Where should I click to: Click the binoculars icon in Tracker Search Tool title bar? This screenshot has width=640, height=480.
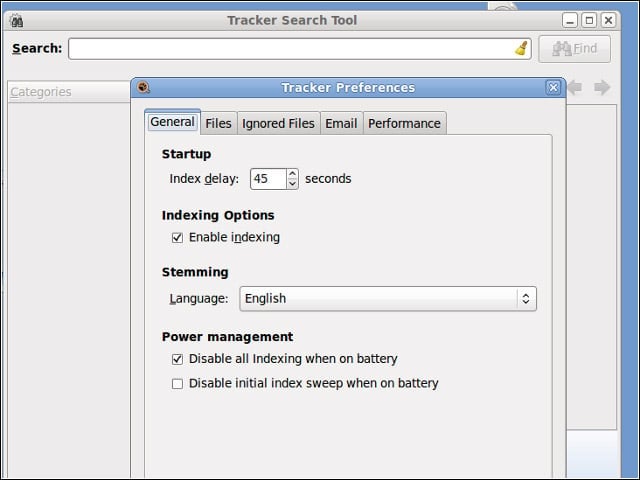coord(16,20)
